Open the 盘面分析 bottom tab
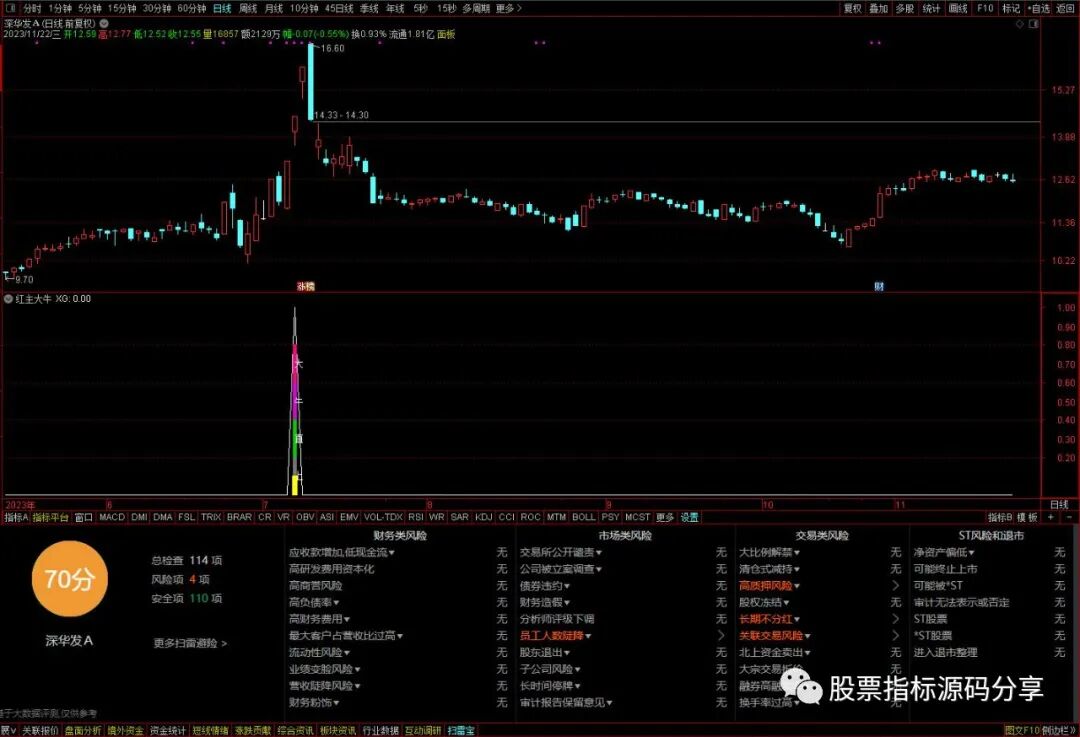The width and height of the screenshot is (1080, 737). click(x=83, y=730)
